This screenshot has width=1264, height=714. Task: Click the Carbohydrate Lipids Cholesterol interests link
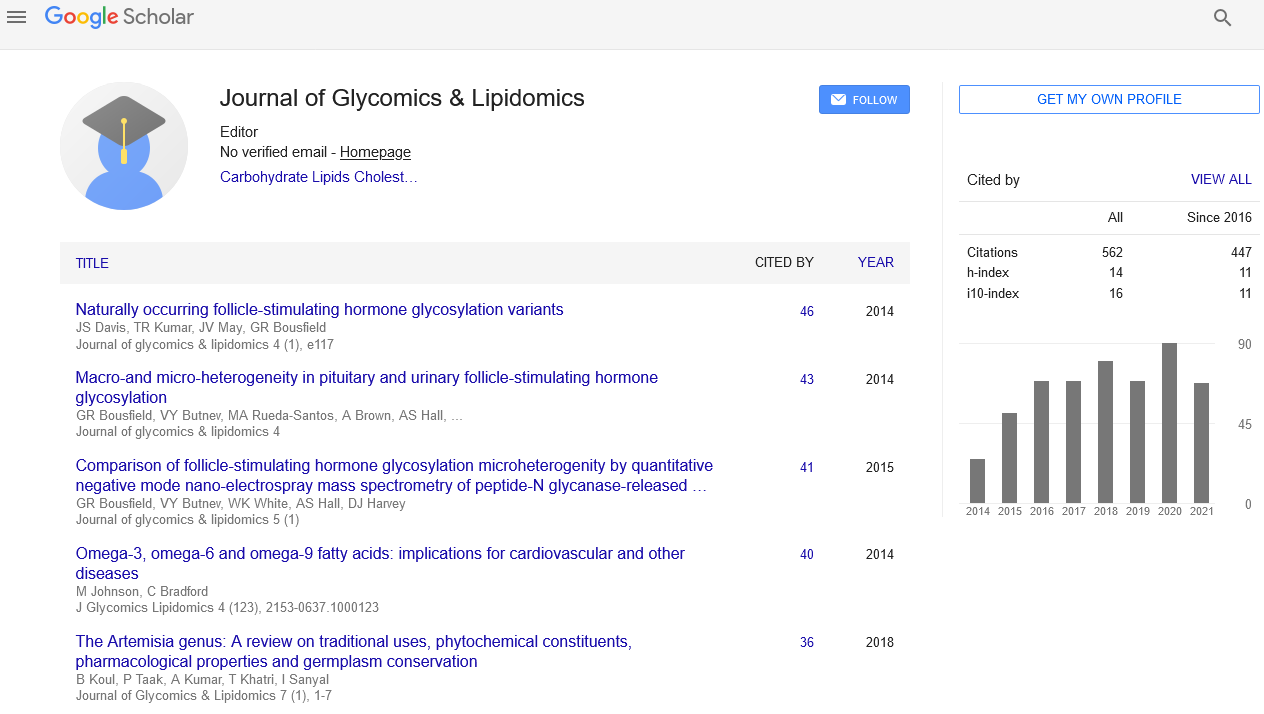click(318, 177)
